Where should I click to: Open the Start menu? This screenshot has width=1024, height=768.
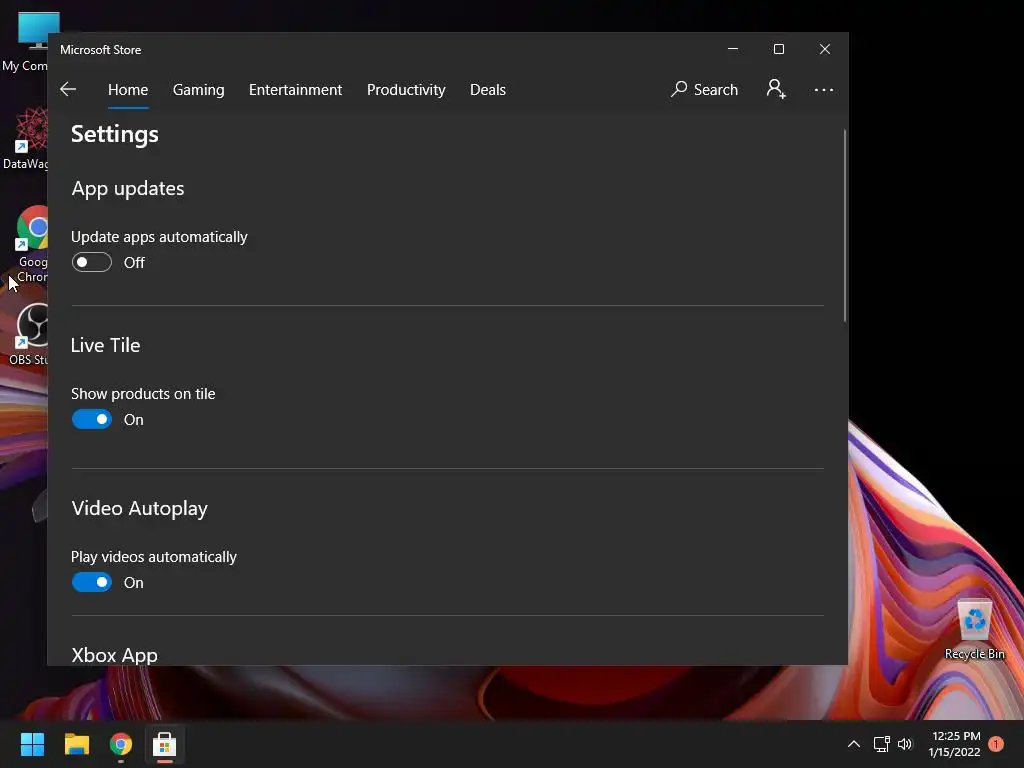coord(32,744)
